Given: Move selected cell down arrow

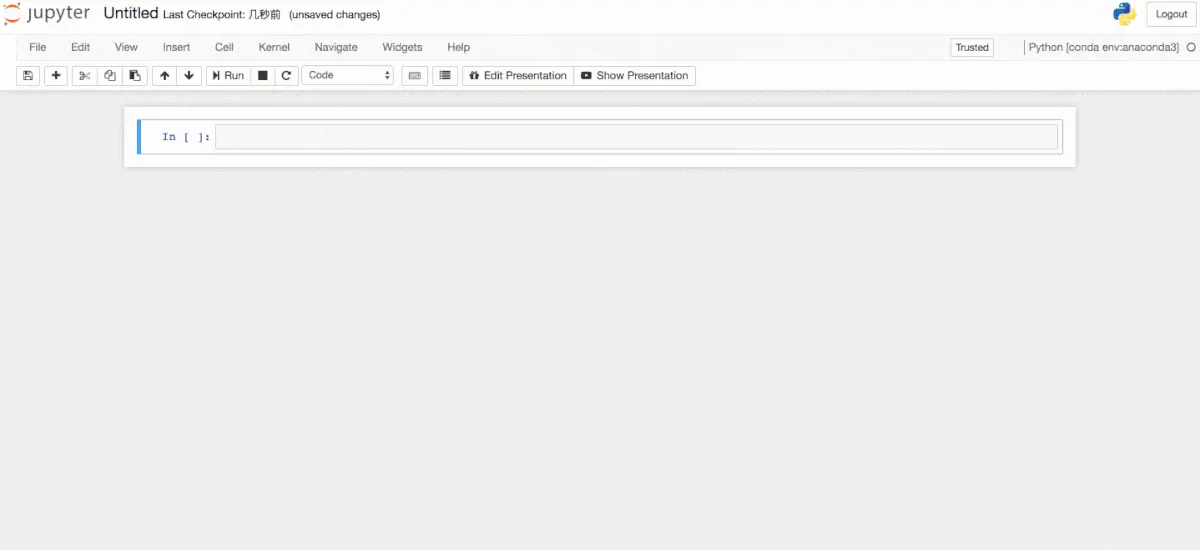Looking at the screenshot, I should pyautogui.click(x=189, y=75).
